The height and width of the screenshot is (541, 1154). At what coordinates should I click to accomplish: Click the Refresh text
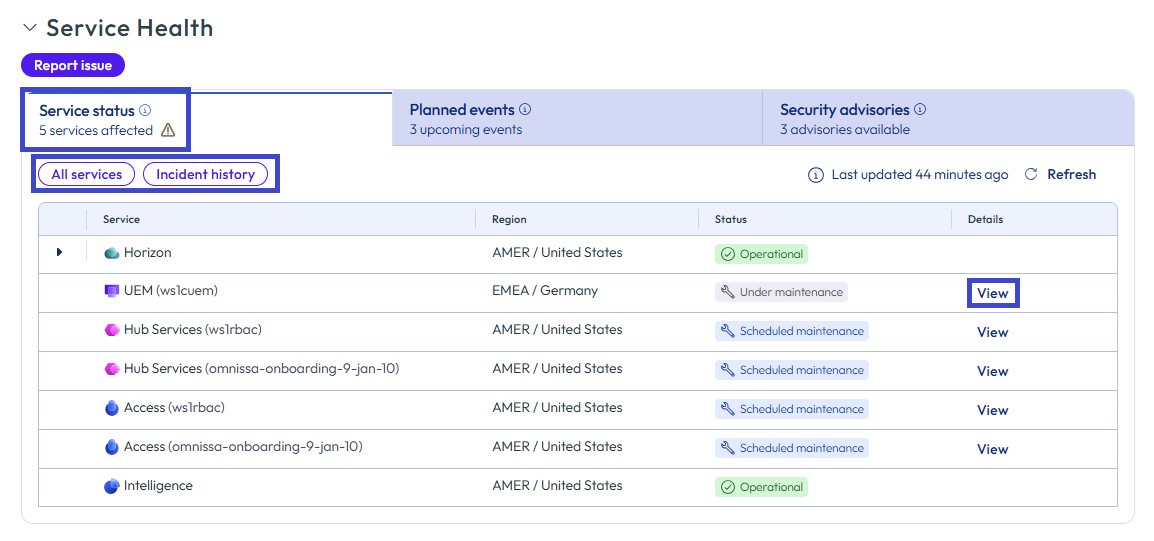1072,174
